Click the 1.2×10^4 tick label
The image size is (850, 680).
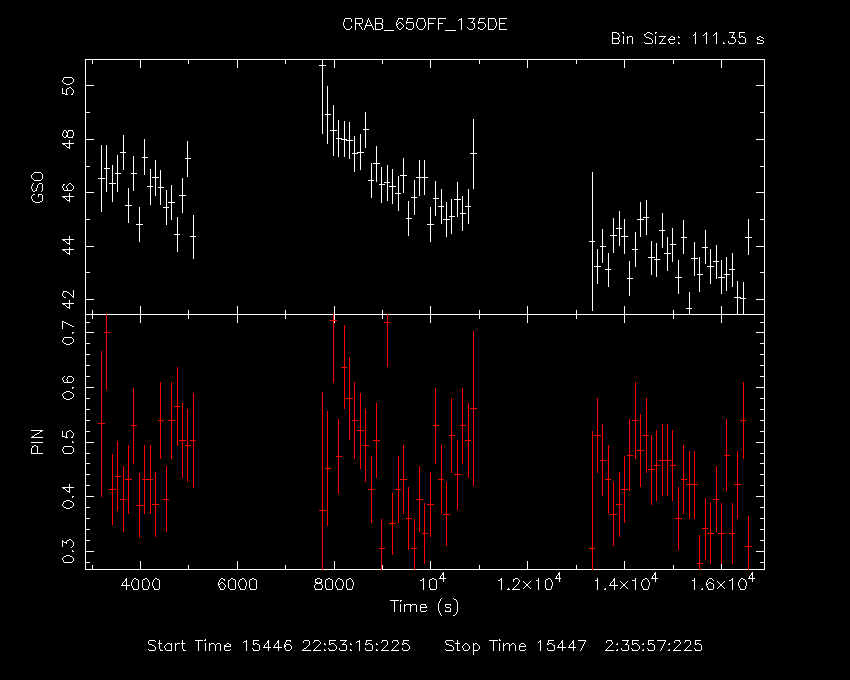(x=529, y=582)
